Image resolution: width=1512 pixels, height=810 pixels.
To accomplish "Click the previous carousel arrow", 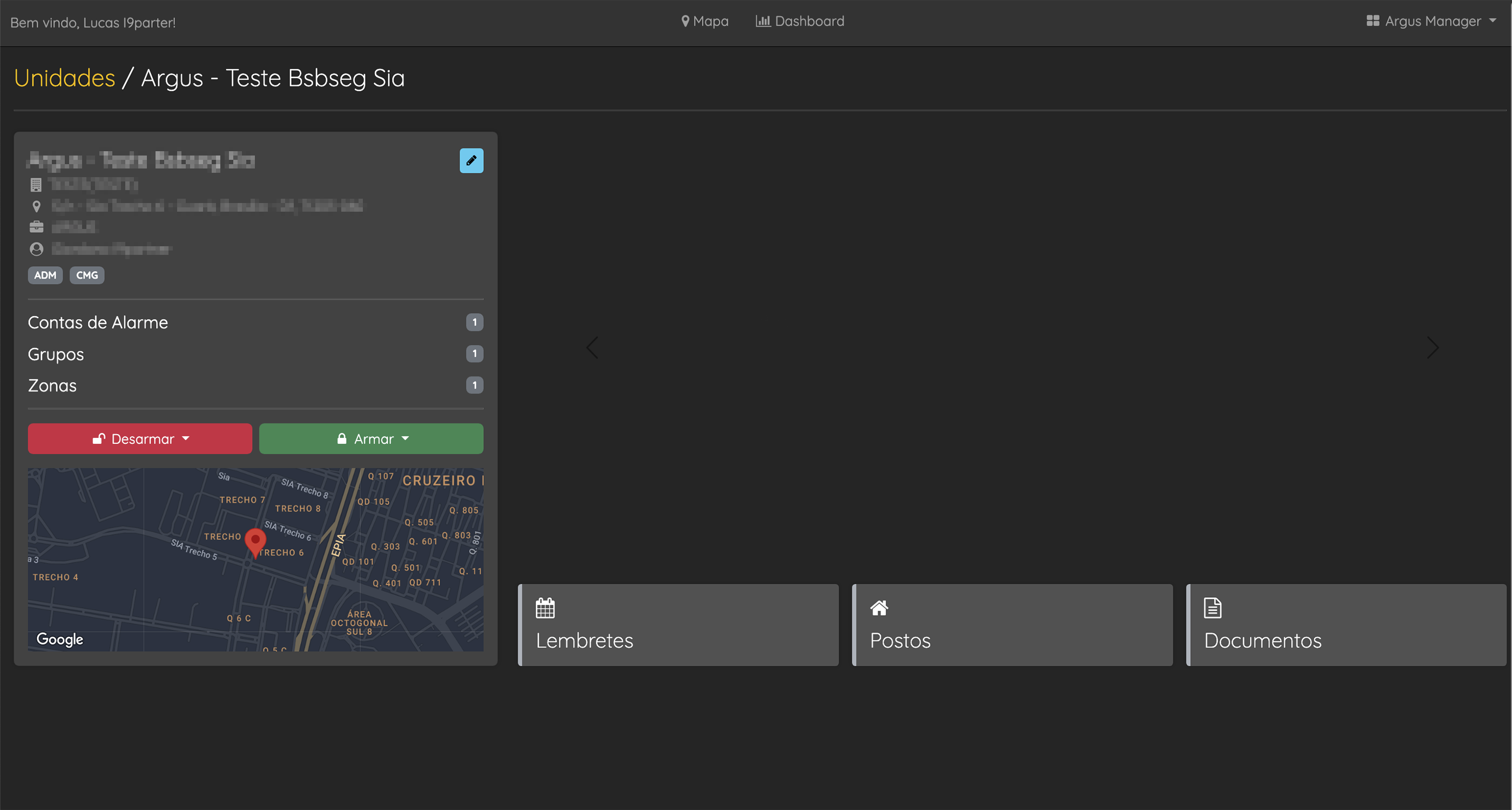I will pyautogui.click(x=592, y=347).
